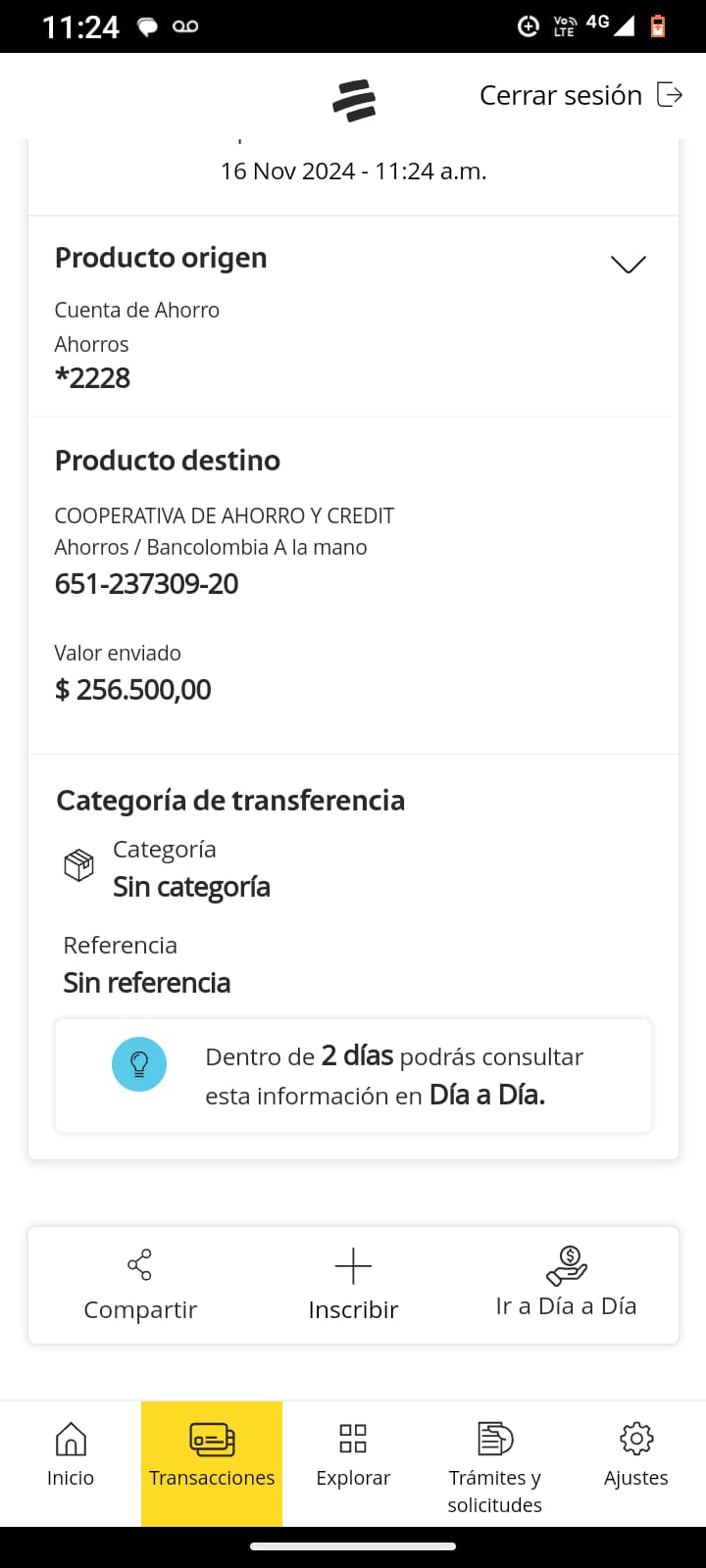706x1568 pixels.
Task: Tap the Bancolombia logo in header
Action: pyautogui.click(x=354, y=99)
